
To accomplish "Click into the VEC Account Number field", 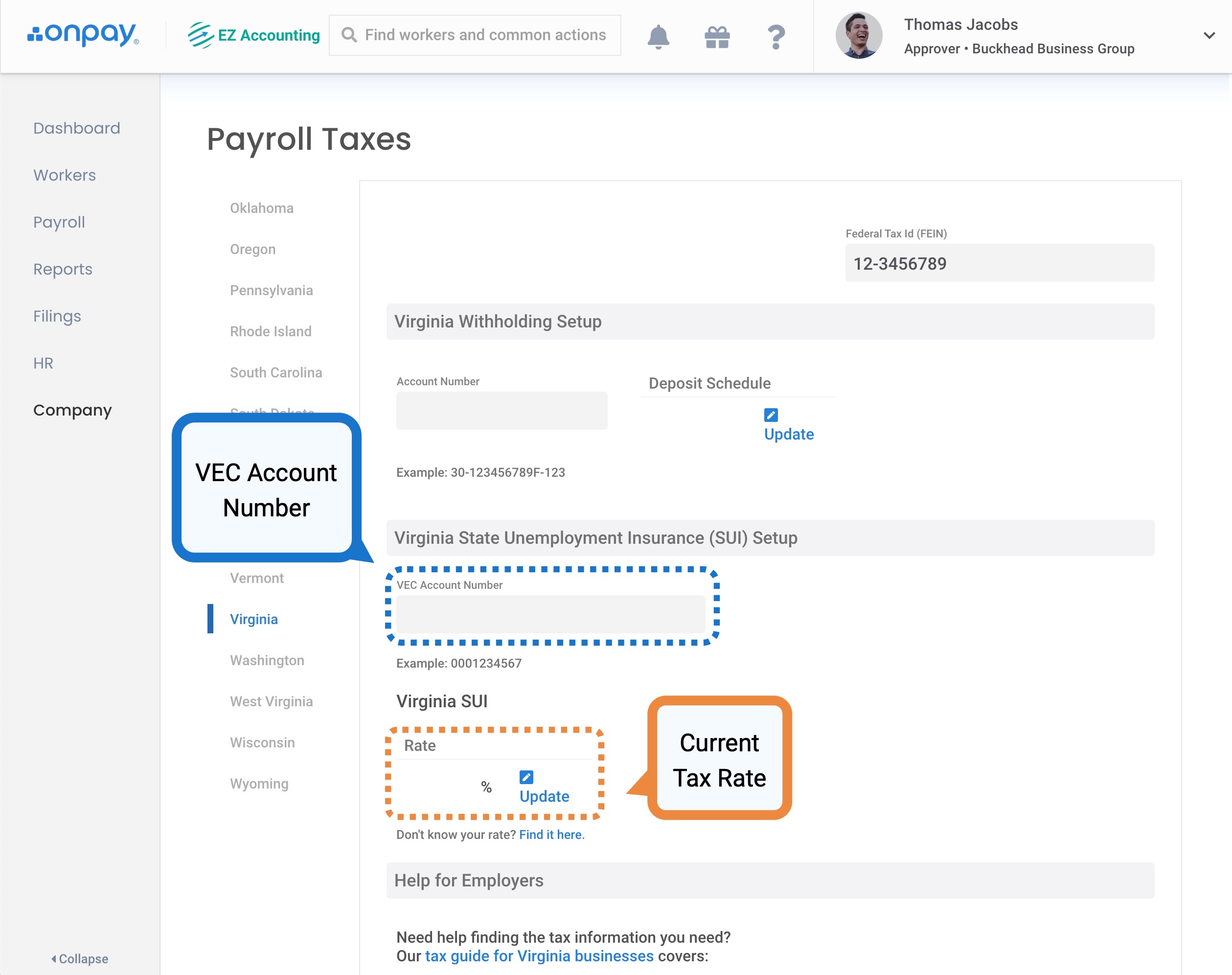I will [x=550, y=614].
